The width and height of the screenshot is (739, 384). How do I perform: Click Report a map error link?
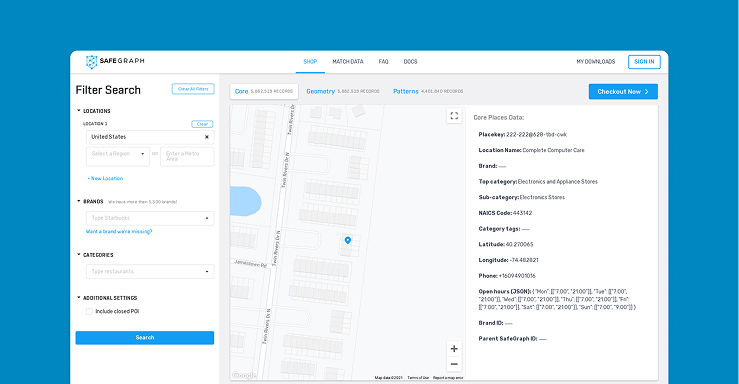[448, 378]
